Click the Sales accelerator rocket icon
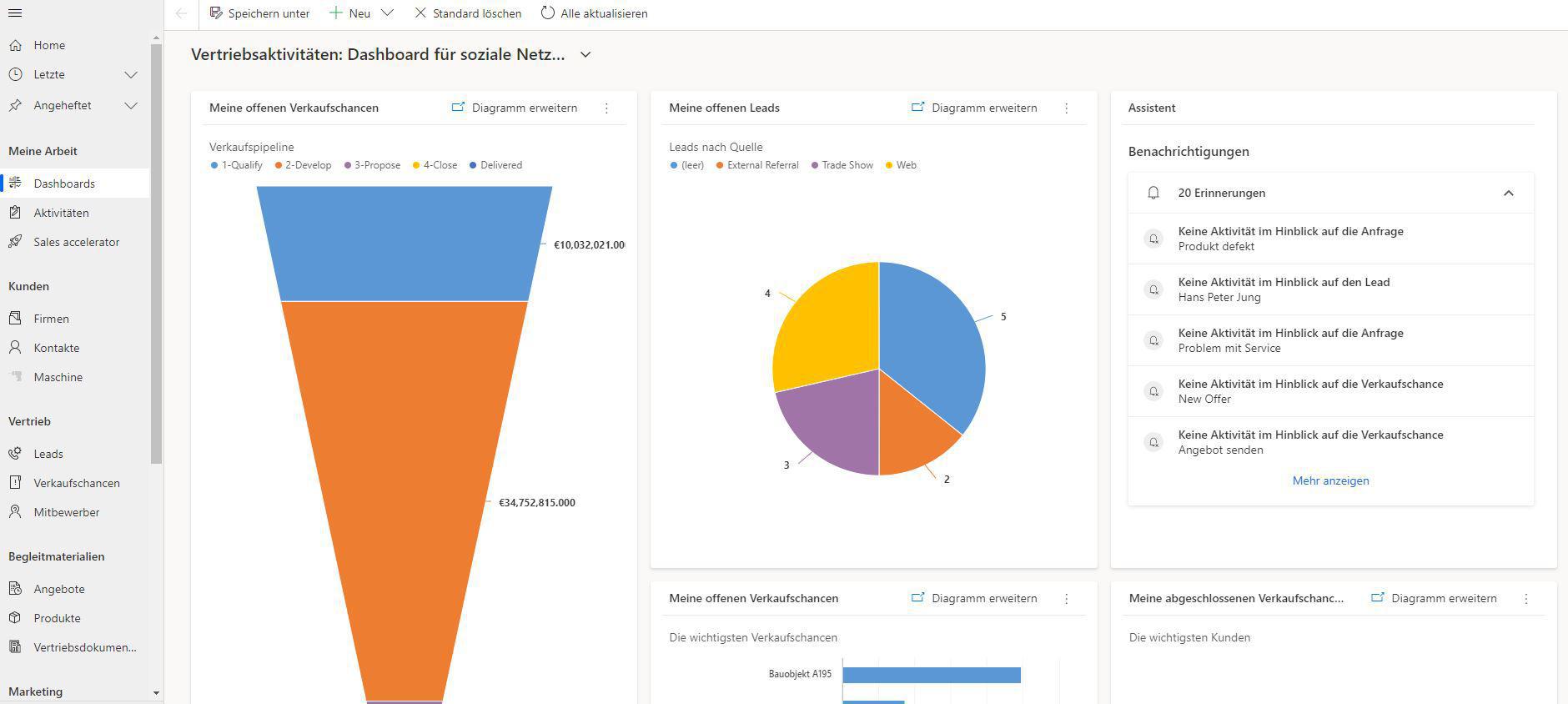 pos(15,242)
